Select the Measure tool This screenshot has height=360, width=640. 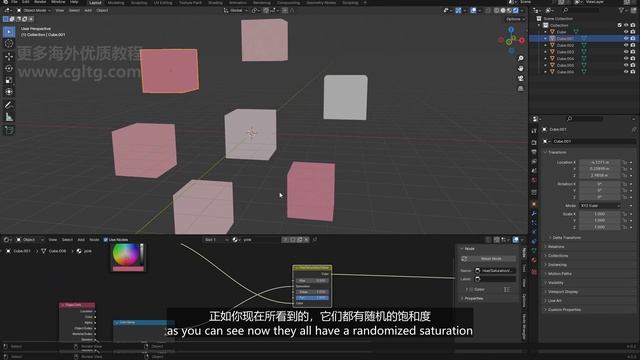click(9, 118)
